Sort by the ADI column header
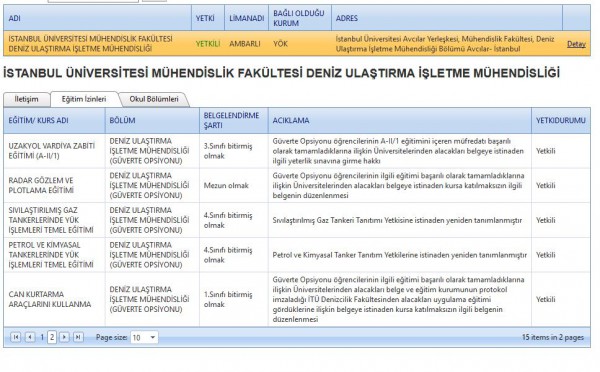Screen dimensions: 600x372 [x=97, y=18]
